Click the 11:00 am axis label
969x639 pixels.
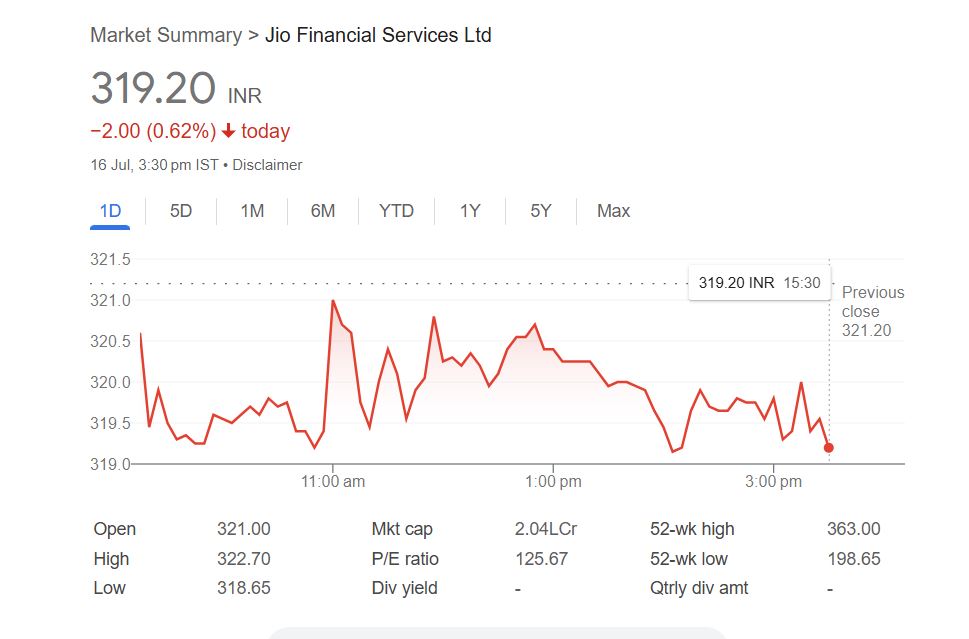click(333, 482)
